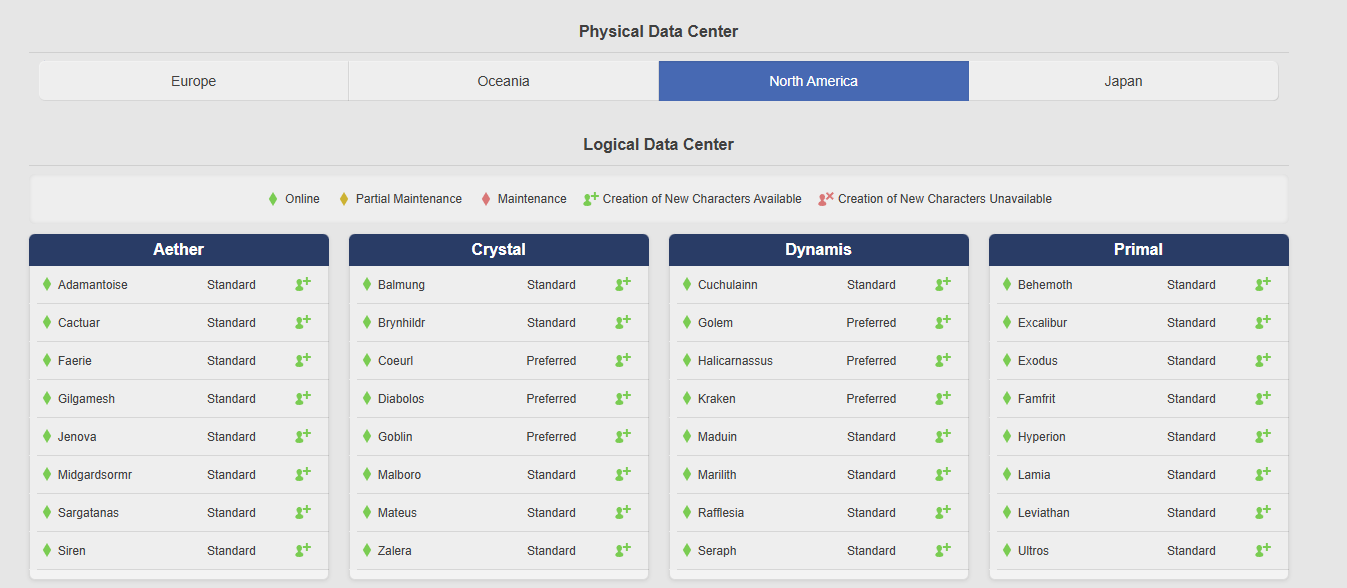Screen dimensions: 1347x588
Task: Click Maduin's character creation available icon
Action: (943, 436)
